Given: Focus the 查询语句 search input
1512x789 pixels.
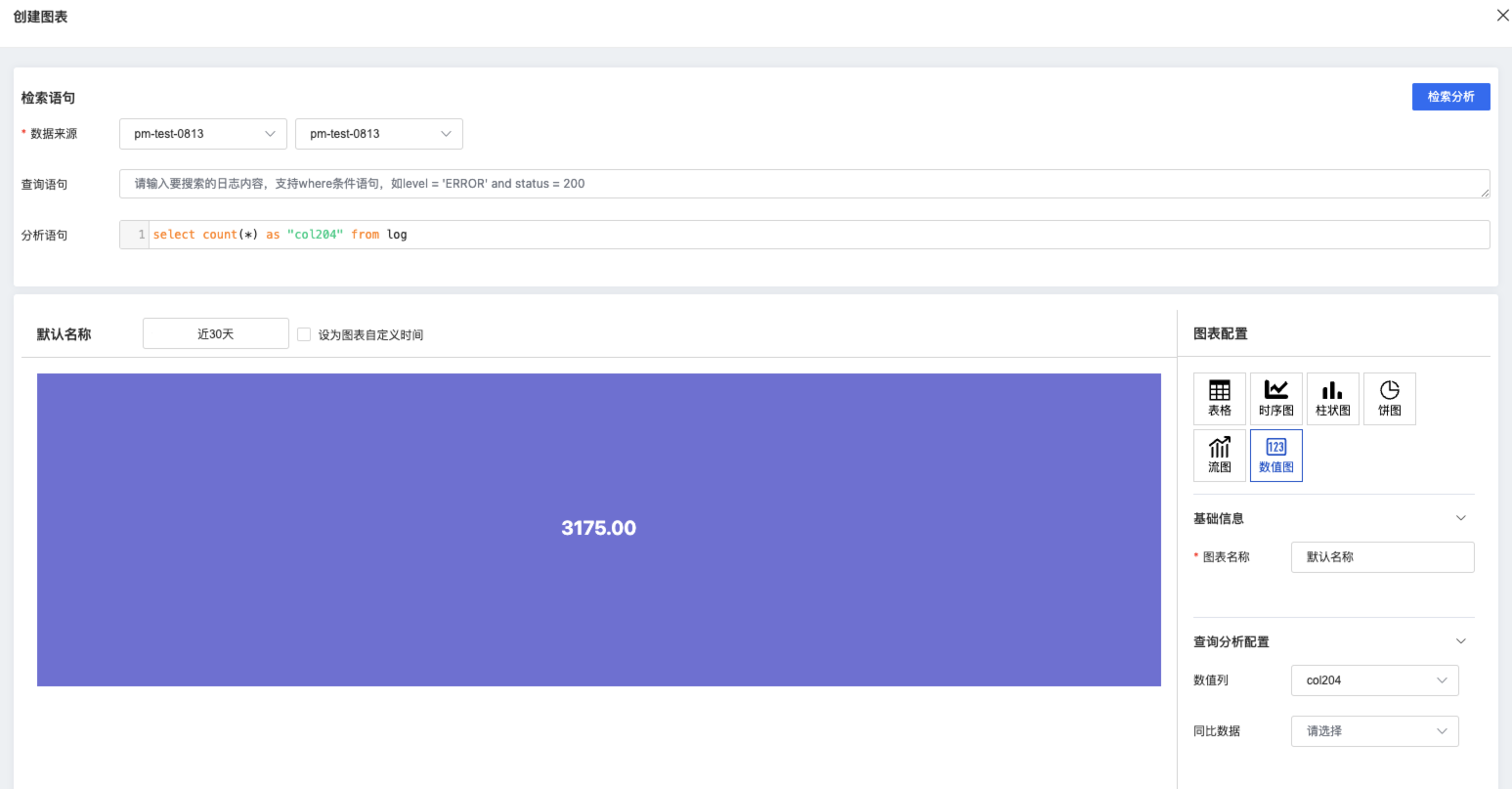Looking at the screenshot, I should point(804,184).
